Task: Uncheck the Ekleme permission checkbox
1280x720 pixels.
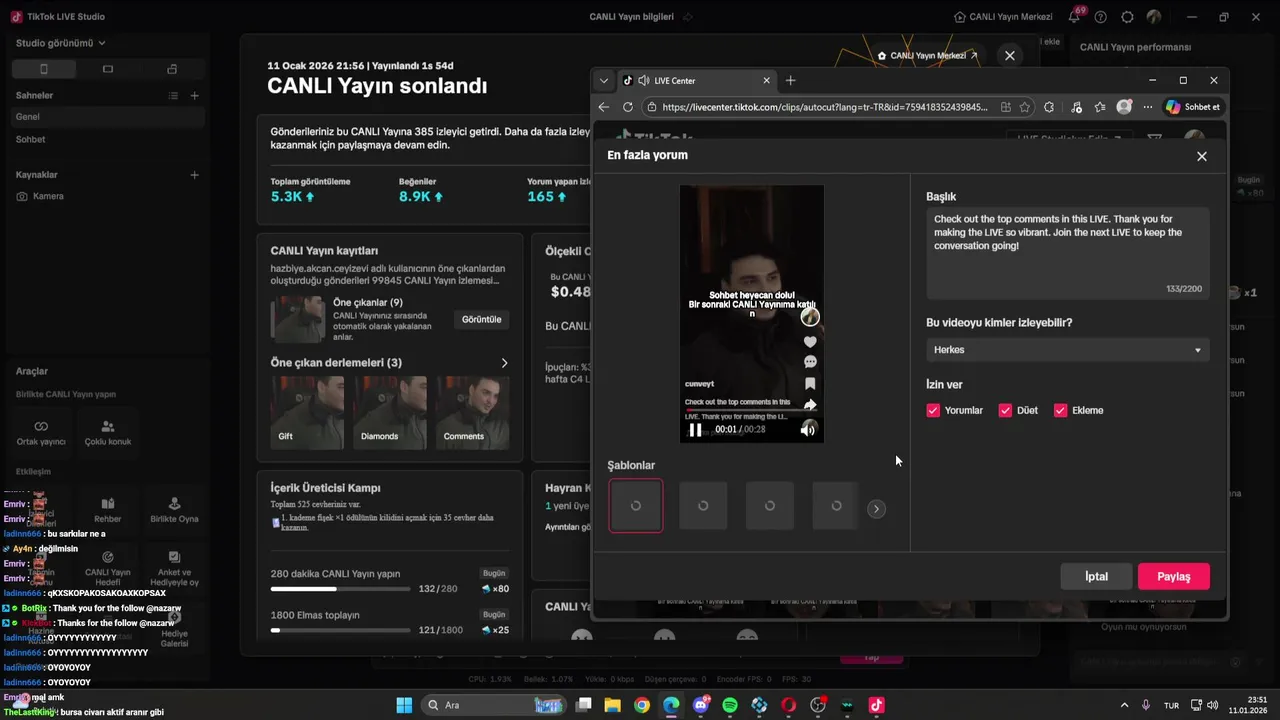Action: [1060, 410]
